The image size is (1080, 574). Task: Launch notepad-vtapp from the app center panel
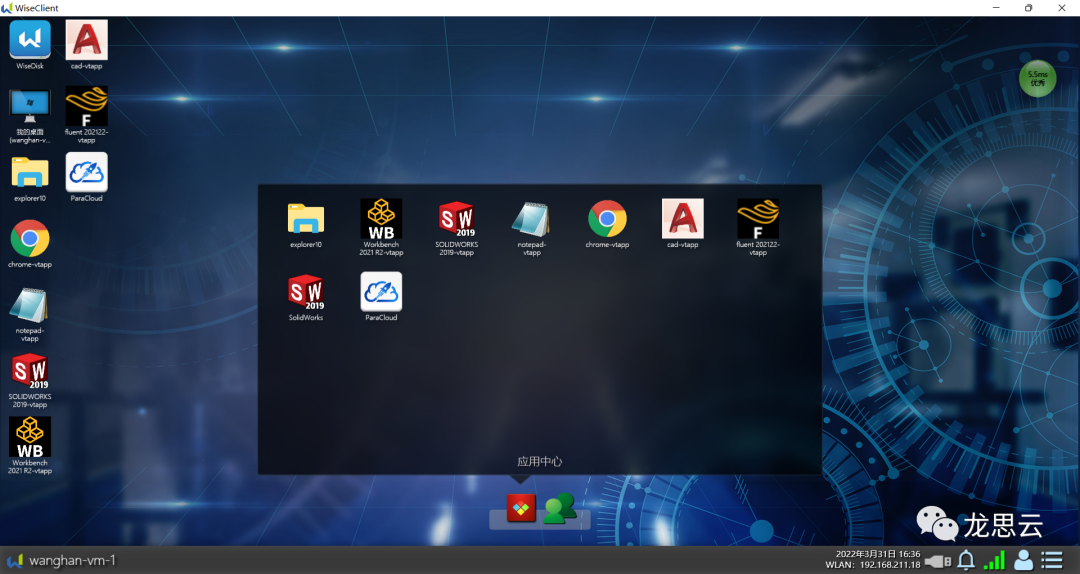(531, 220)
